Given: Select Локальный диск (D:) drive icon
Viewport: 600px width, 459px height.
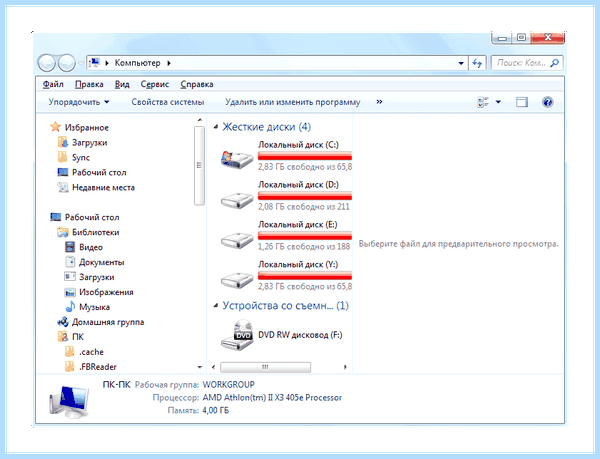Looking at the screenshot, I should click(237, 200).
